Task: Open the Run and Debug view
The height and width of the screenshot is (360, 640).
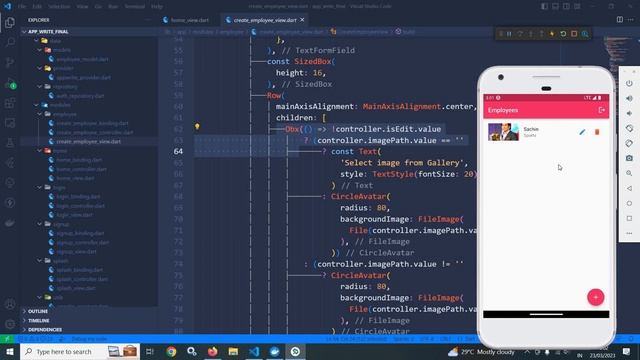Action: (x=10, y=83)
